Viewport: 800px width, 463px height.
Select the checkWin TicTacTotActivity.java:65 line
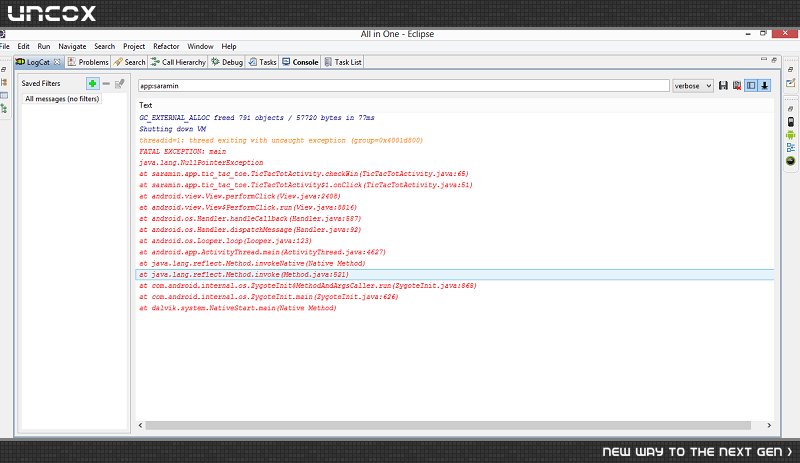click(x=304, y=174)
